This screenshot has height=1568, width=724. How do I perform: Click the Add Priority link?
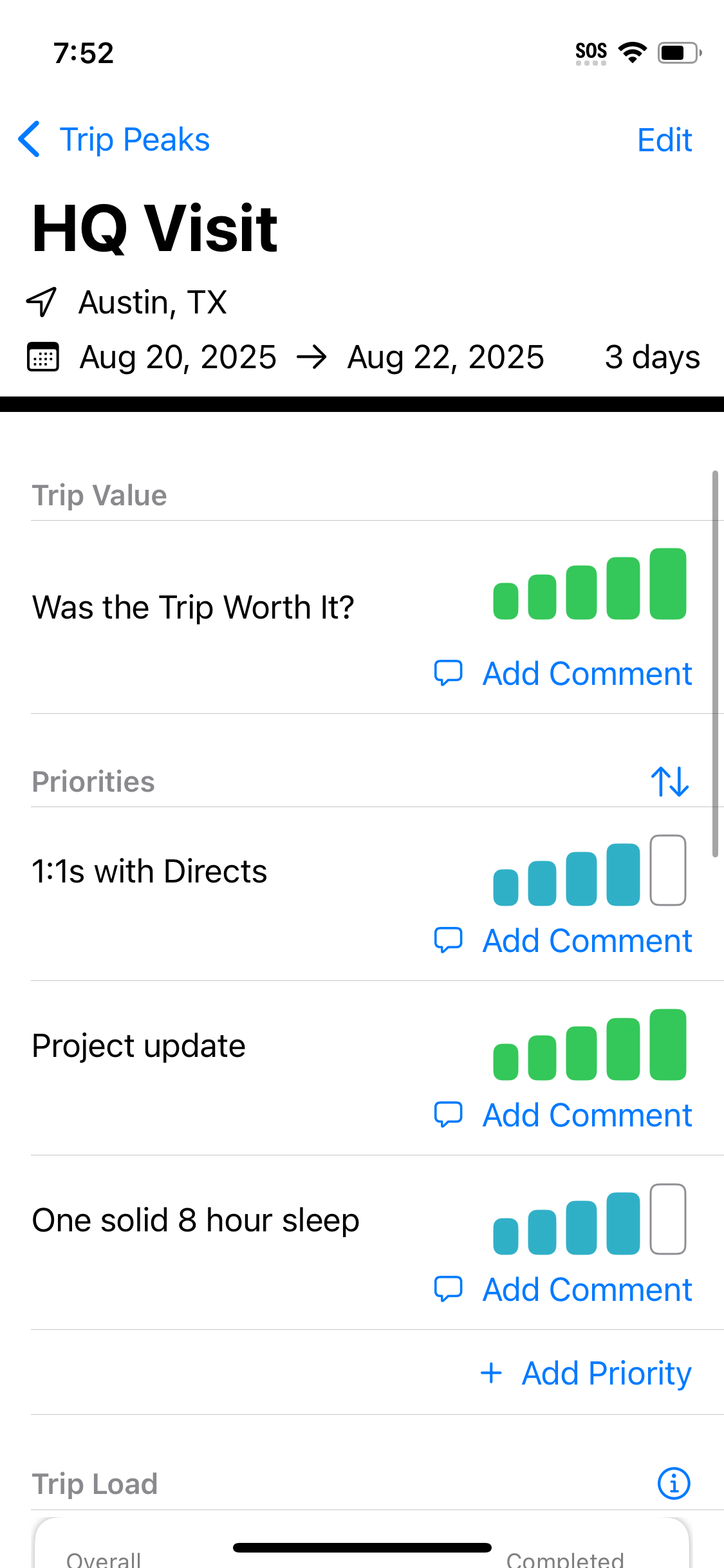[x=606, y=1373]
